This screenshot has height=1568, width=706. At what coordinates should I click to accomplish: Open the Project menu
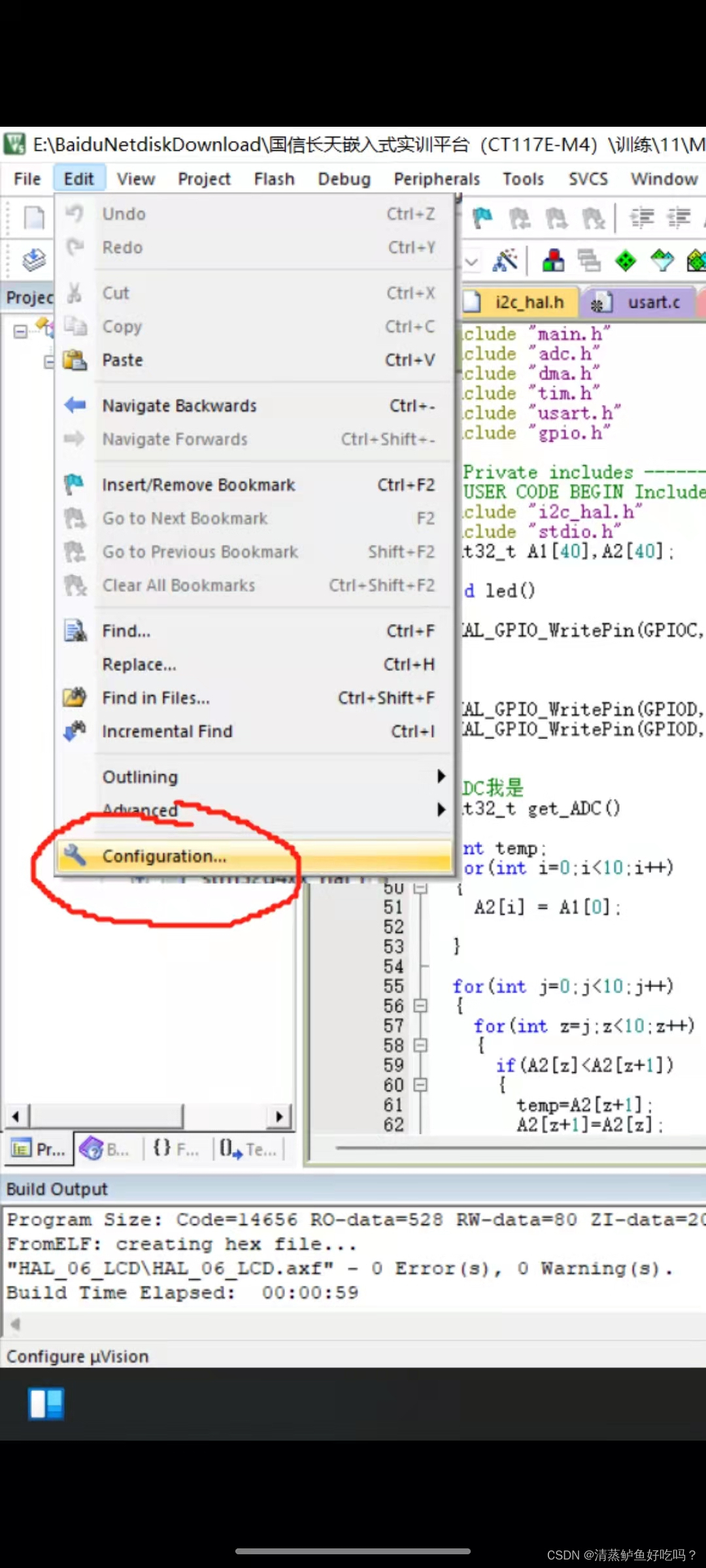pyautogui.click(x=204, y=179)
